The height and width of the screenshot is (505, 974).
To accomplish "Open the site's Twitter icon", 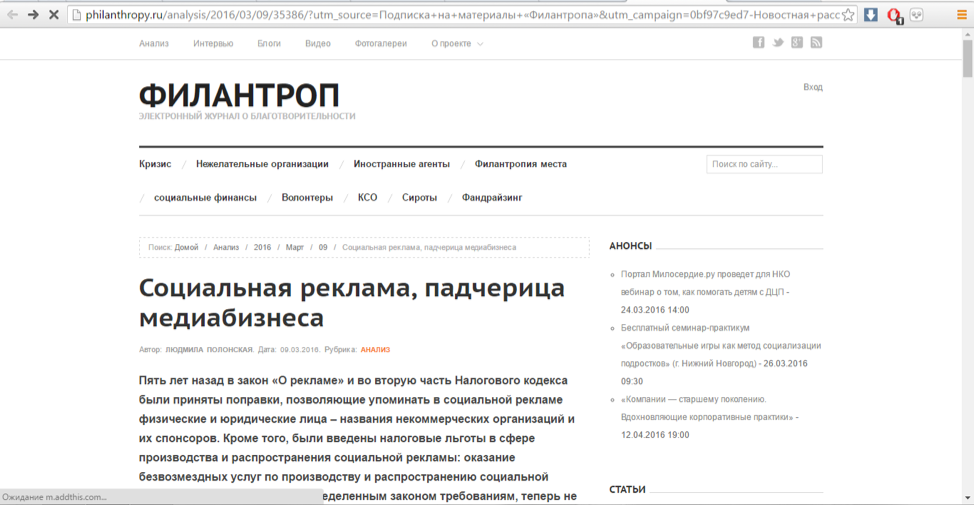I will 778,42.
